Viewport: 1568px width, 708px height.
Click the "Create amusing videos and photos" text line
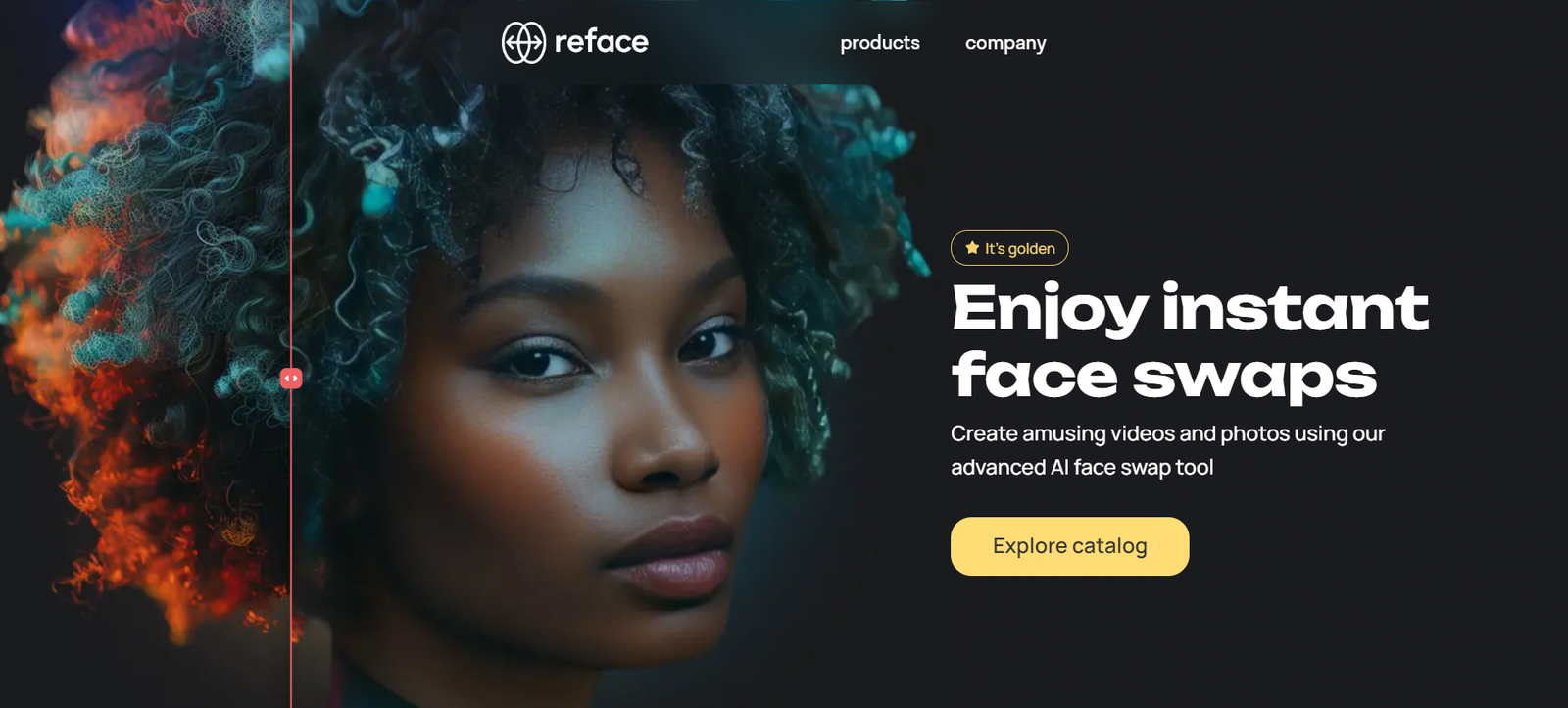(1168, 433)
